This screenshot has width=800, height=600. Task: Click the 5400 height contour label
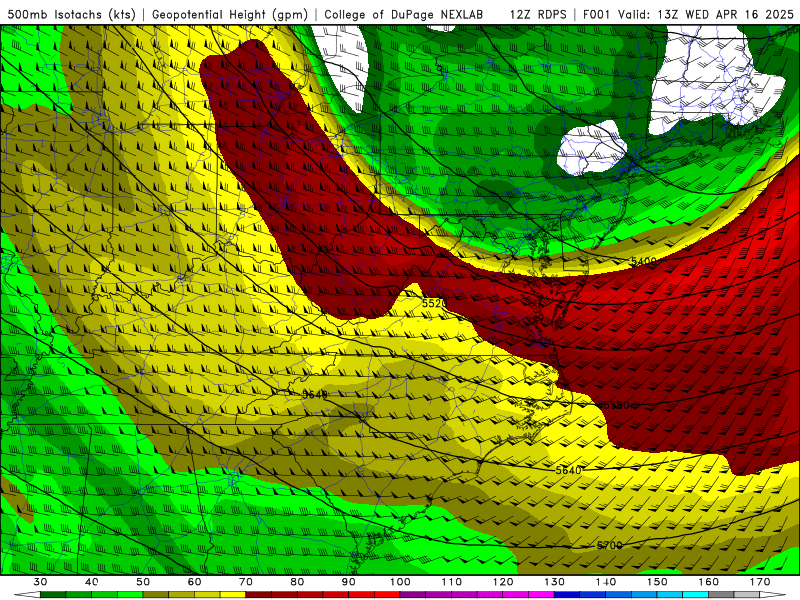(x=643, y=262)
